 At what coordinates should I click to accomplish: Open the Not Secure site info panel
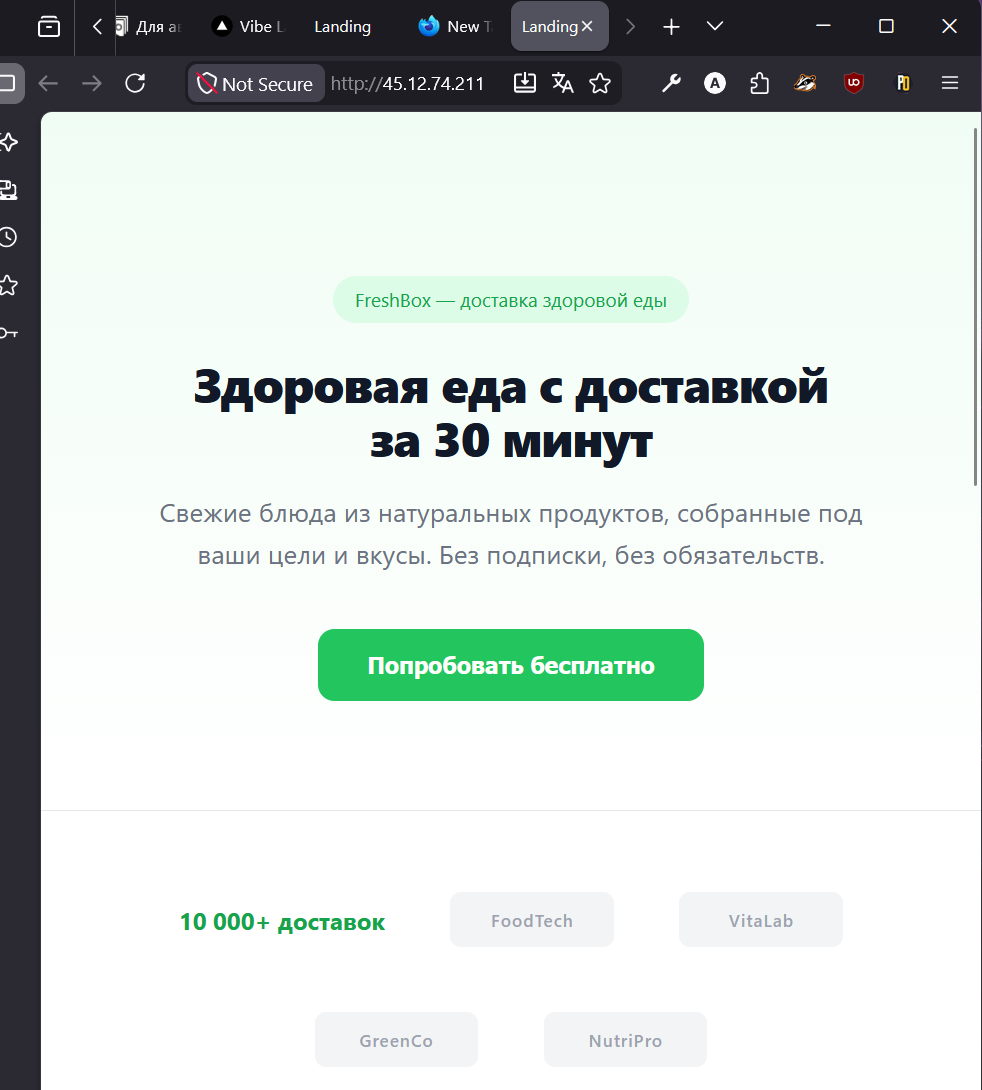(255, 83)
